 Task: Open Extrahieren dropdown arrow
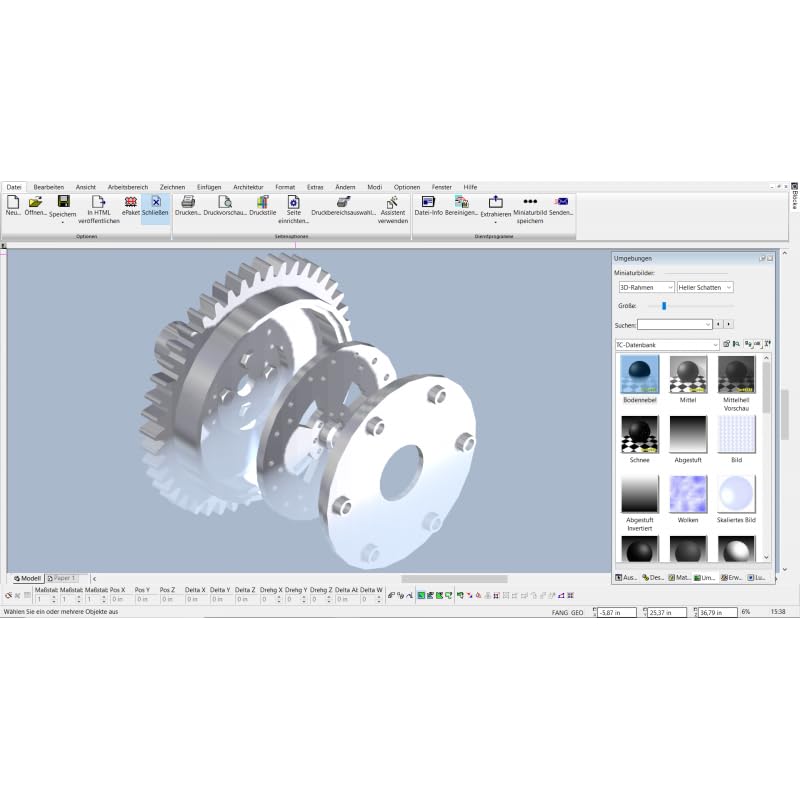click(x=495, y=222)
